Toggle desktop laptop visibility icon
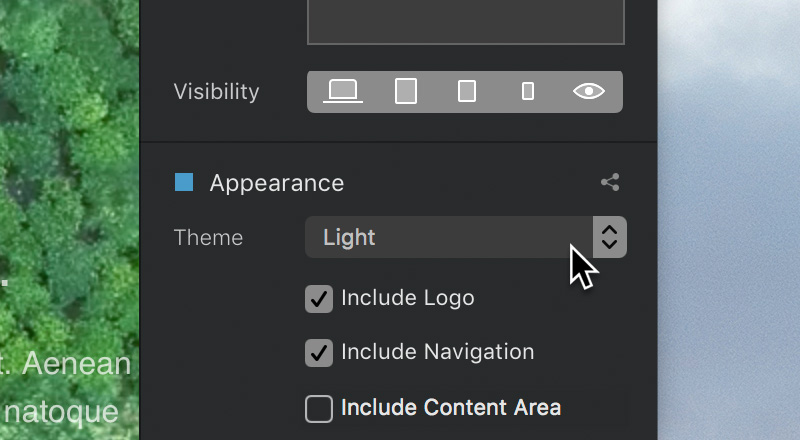 pos(343,91)
